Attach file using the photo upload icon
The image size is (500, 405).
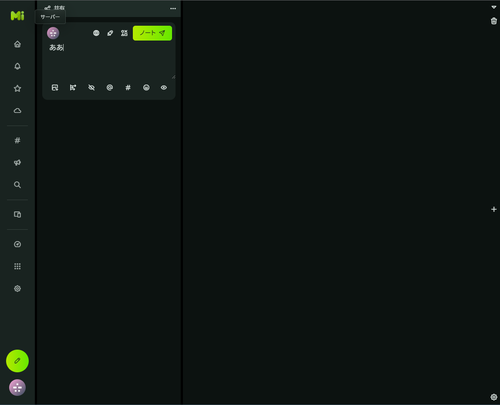(55, 88)
